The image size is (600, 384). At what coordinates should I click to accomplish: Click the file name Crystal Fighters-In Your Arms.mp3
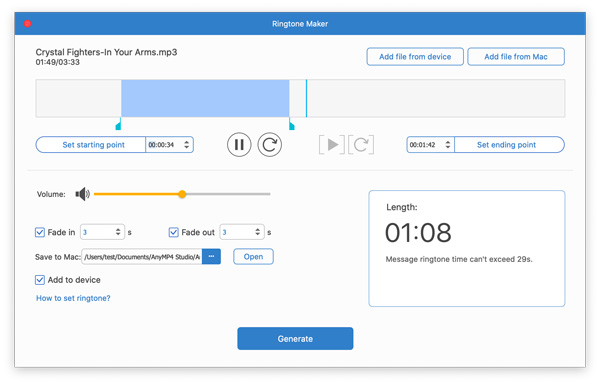tap(106, 52)
